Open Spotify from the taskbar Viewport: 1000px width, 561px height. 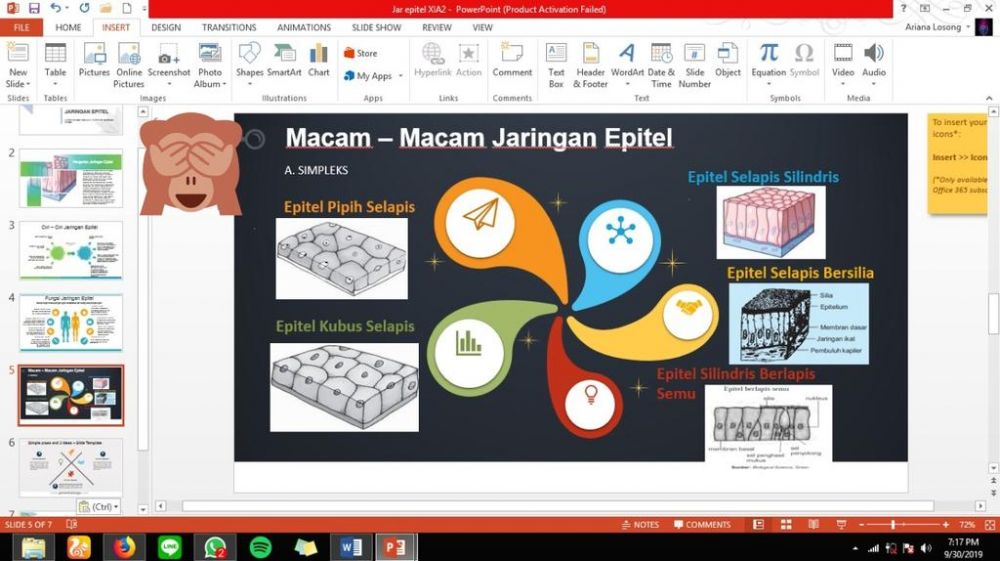[x=260, y=547]
